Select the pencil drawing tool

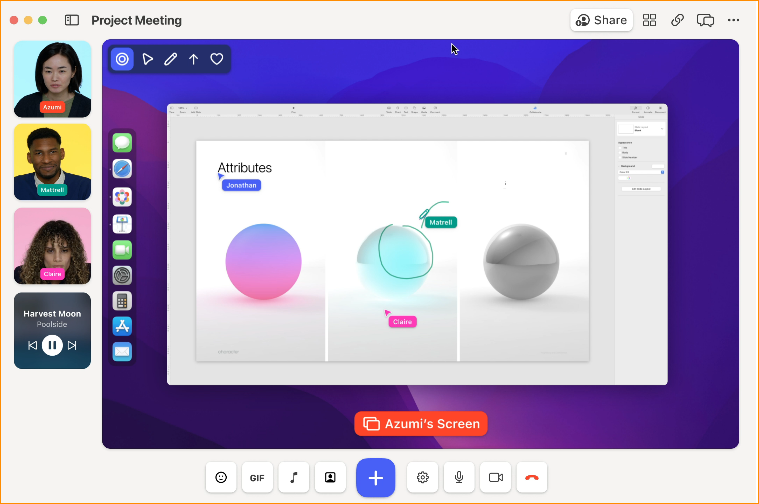(x=170, y=59)
